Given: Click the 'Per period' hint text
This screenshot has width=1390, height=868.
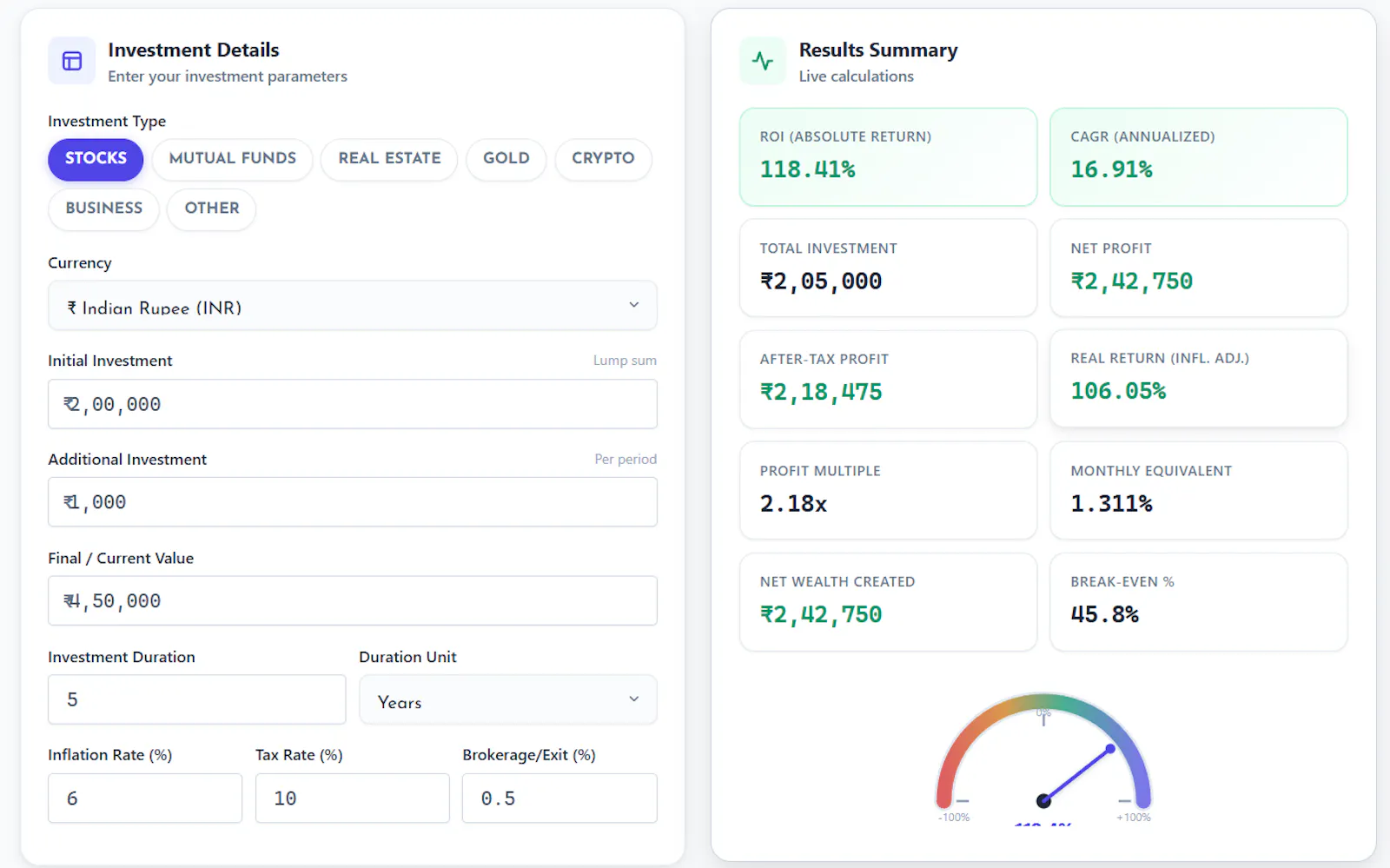Looking at the screenshot, I should pyautogui.click(x=625, y=459).
